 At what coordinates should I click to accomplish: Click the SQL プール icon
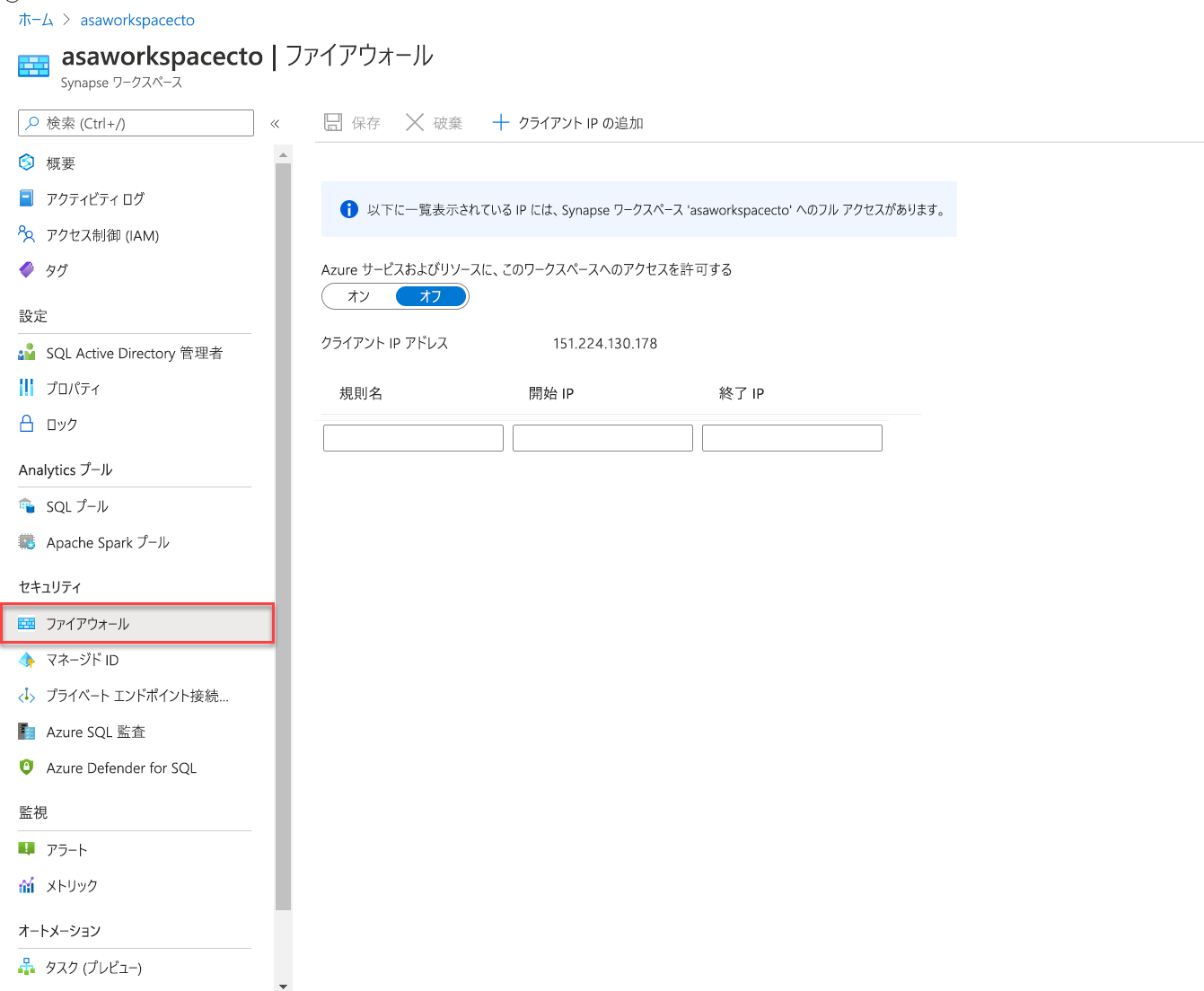26,506
